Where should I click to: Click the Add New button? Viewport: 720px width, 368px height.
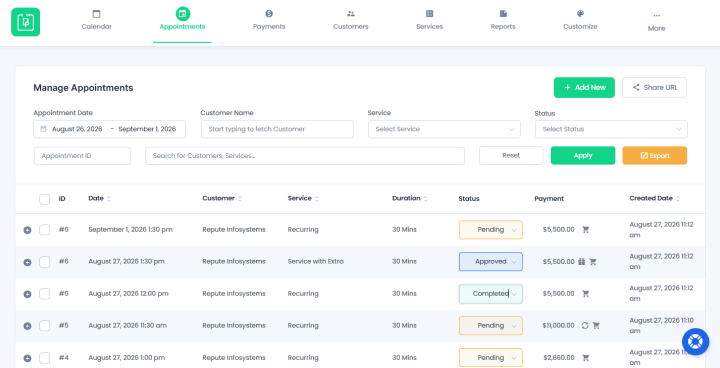point(584,87)
